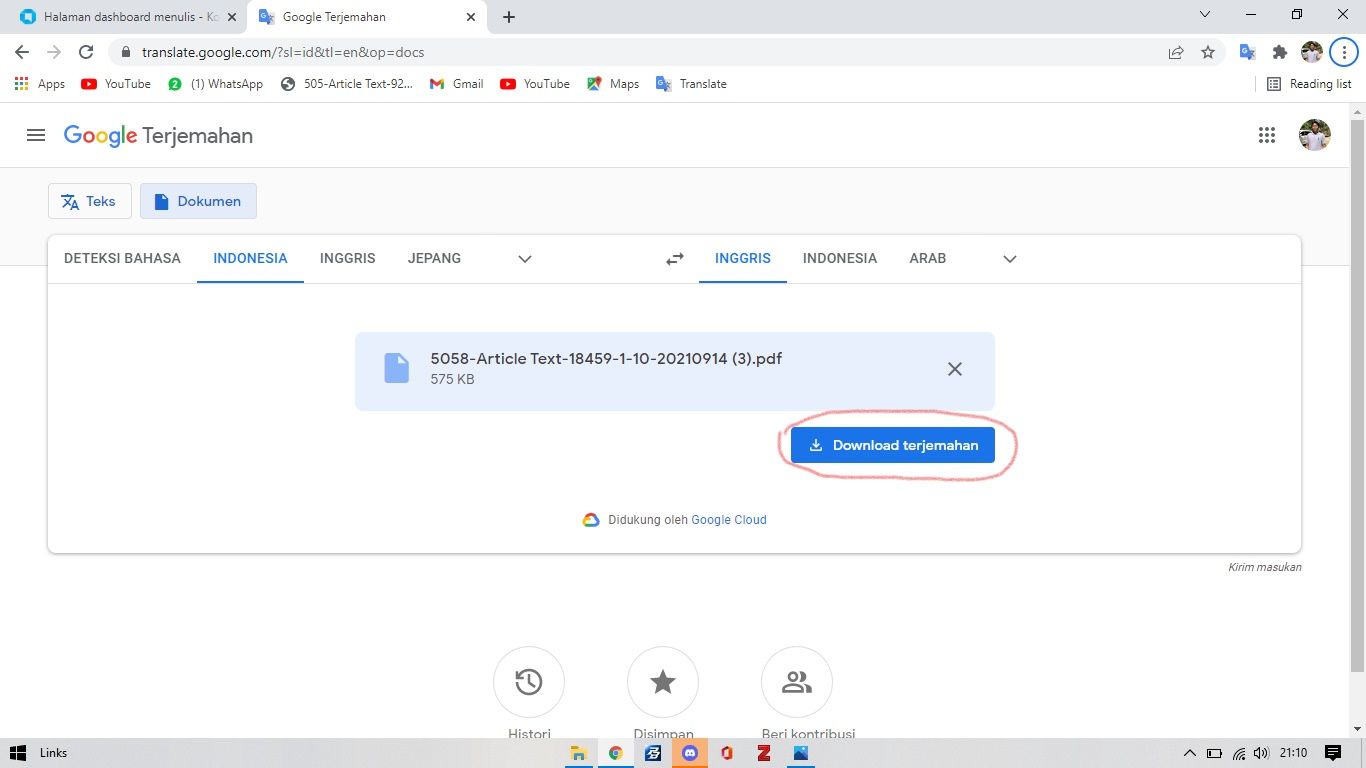Open a new browser tab
The width and height of the screenshot is (1366, 768).
[509, 17]
